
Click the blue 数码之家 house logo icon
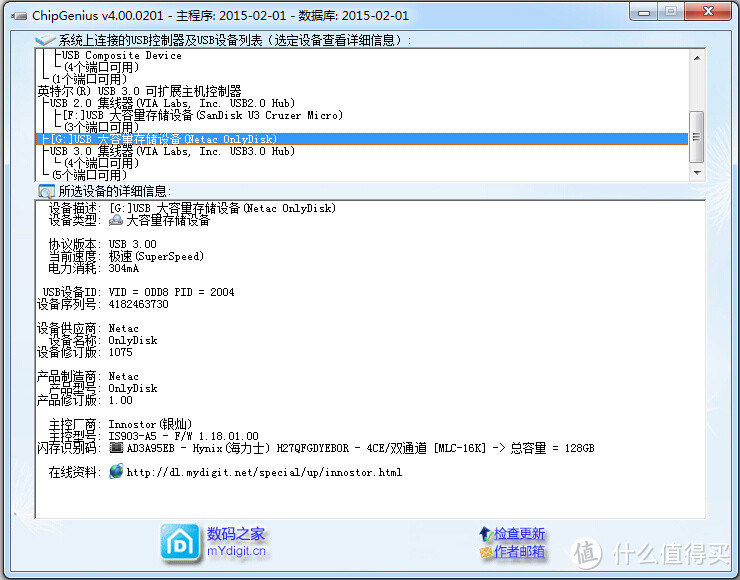pos(181,542)
